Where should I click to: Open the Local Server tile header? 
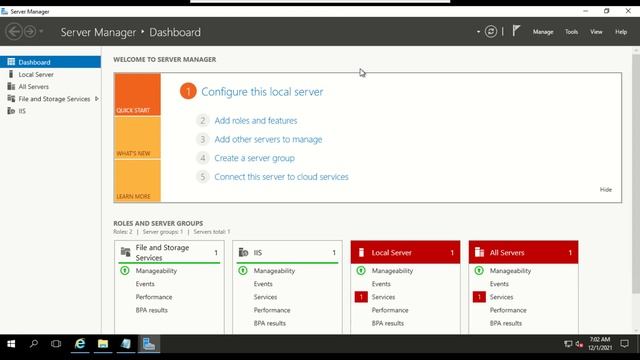click(x=405, y=252)
